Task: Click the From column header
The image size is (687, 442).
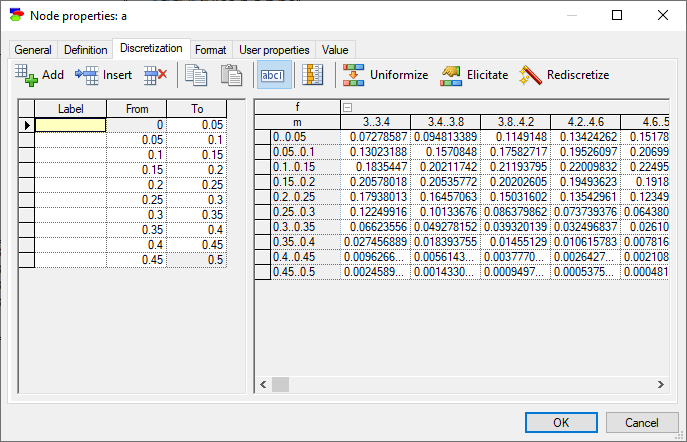Action: [137, 109]
